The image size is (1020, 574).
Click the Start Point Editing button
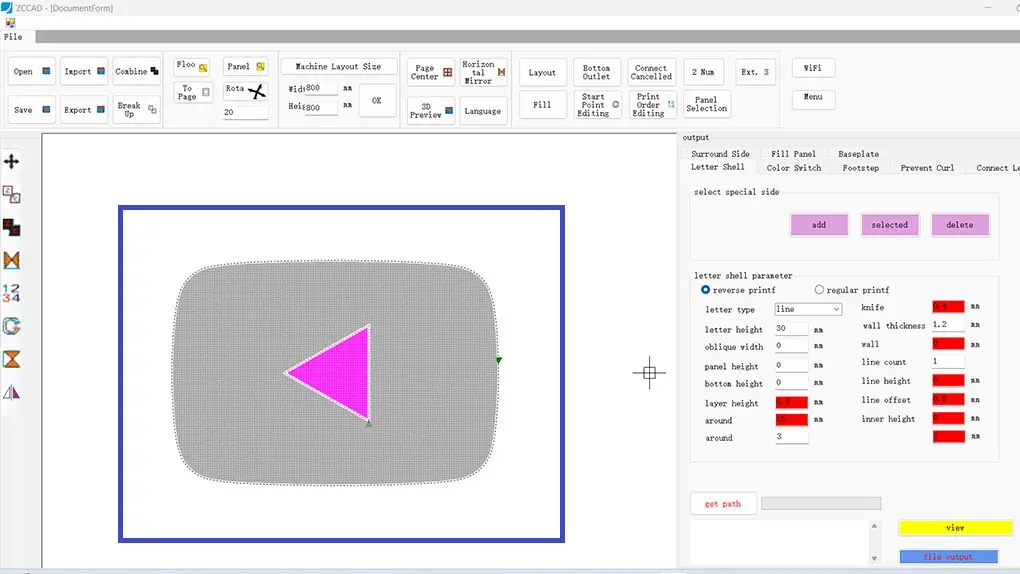click(597, 105)
